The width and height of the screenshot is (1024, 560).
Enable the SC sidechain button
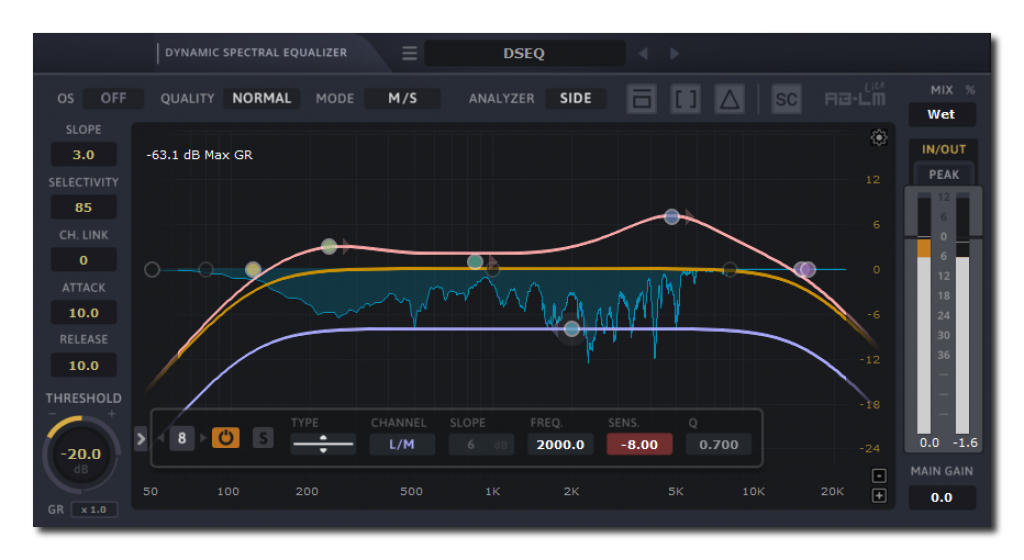(787, 99)
